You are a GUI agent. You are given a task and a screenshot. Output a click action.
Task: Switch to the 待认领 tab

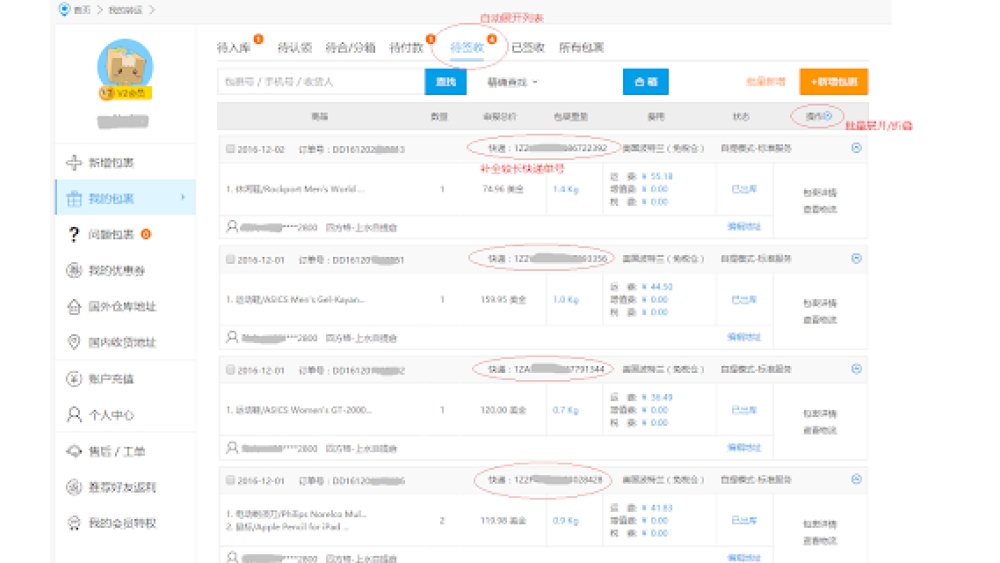click(x=295, y=48)
